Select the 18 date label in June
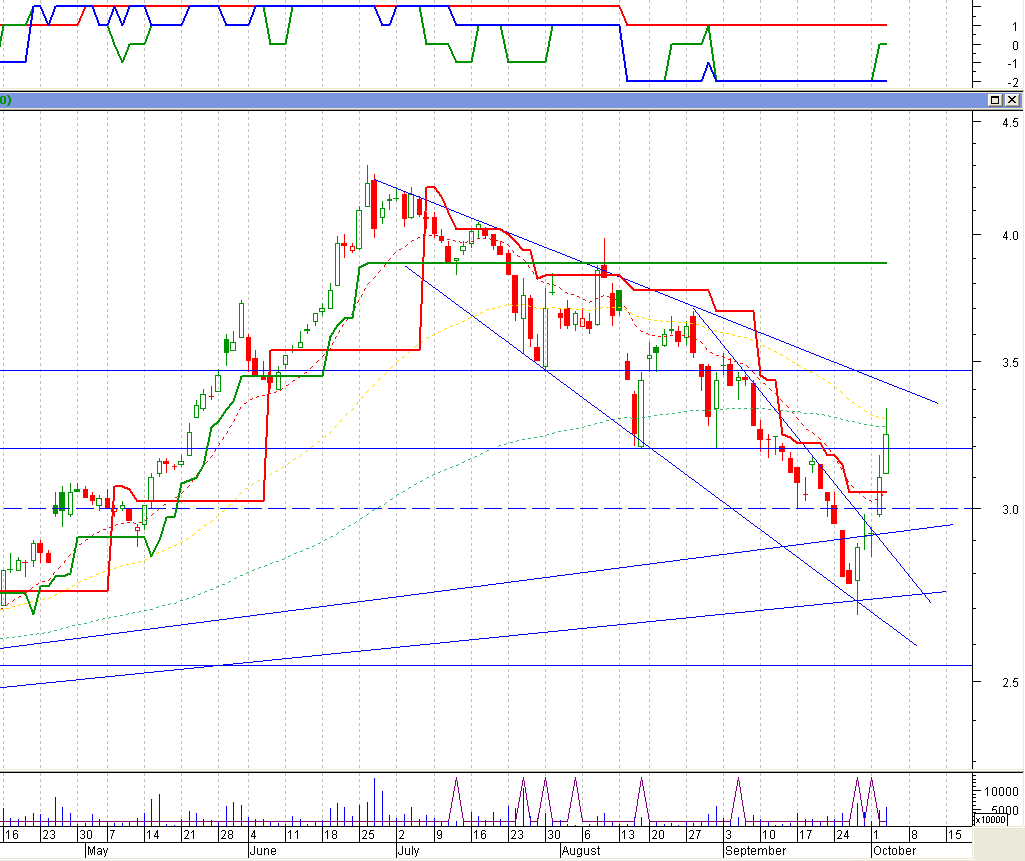 tap(331, 835)
